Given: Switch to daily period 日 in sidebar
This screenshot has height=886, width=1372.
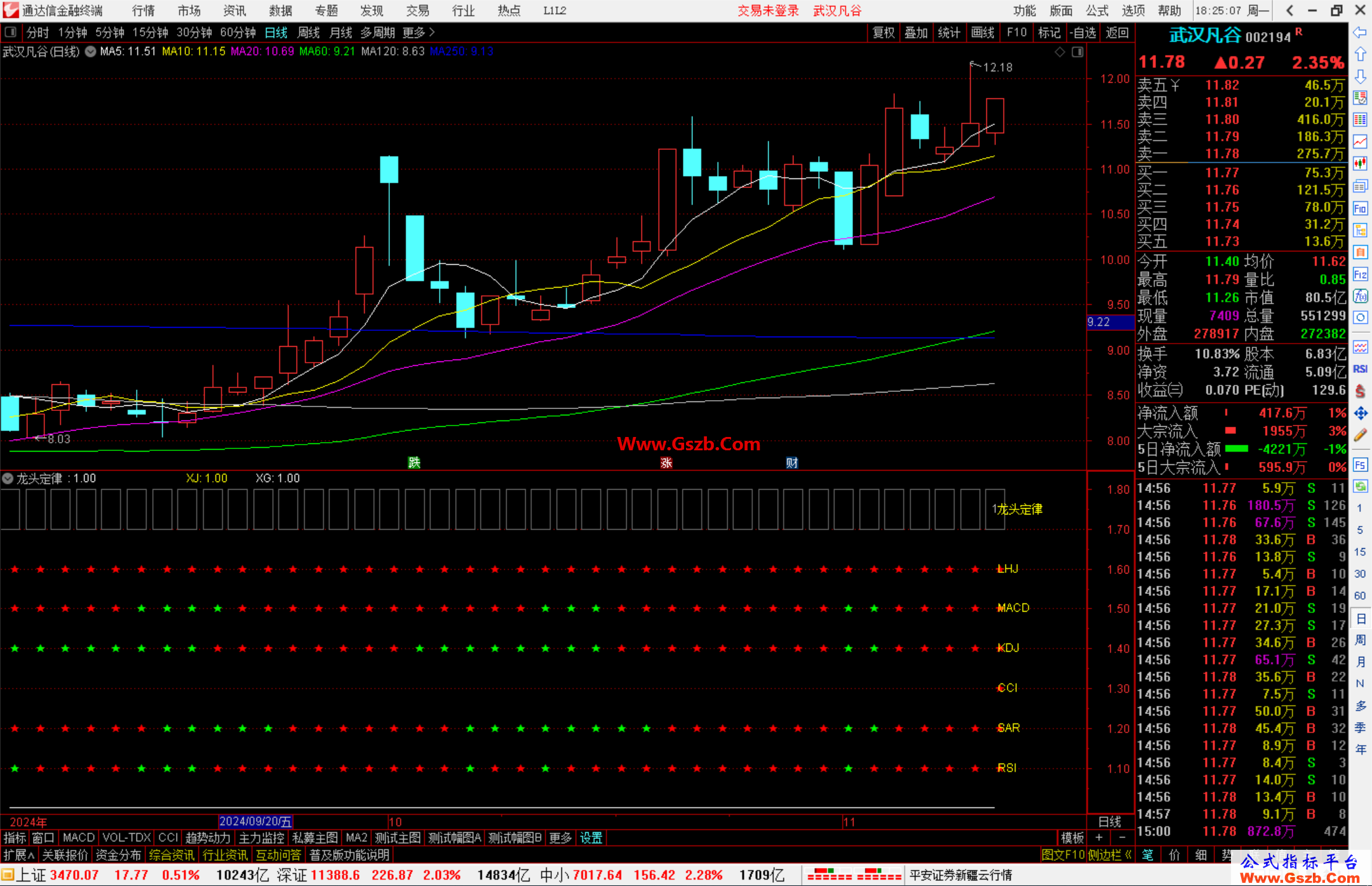Looking at the screenshot, I should 1361,619.
